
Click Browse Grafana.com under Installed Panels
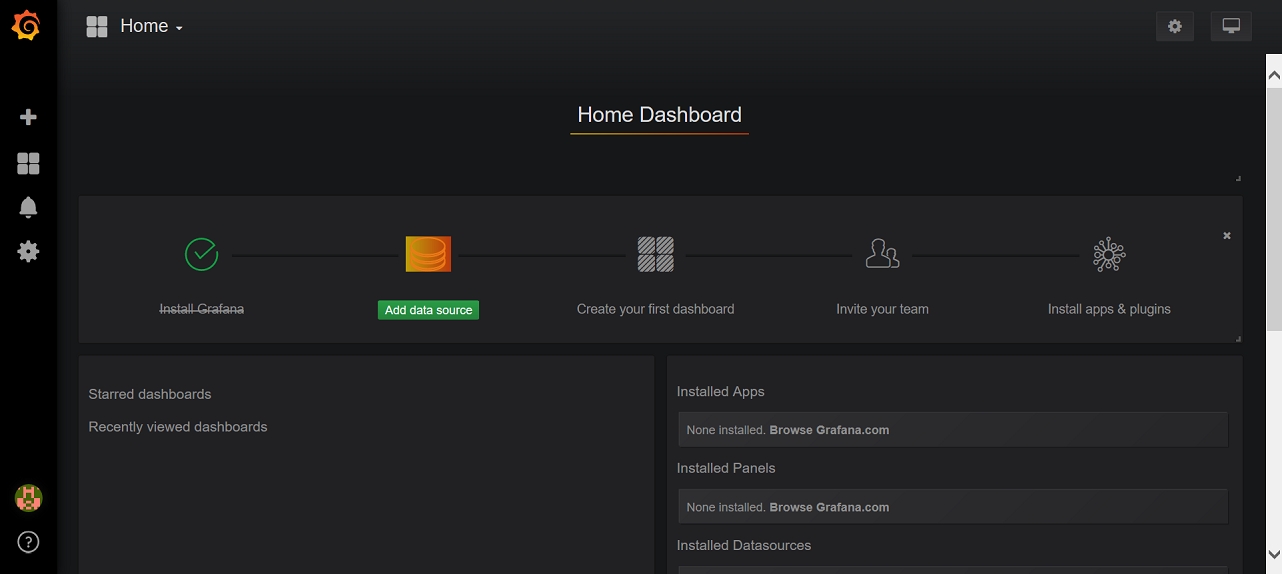click(x=829, y=507)
